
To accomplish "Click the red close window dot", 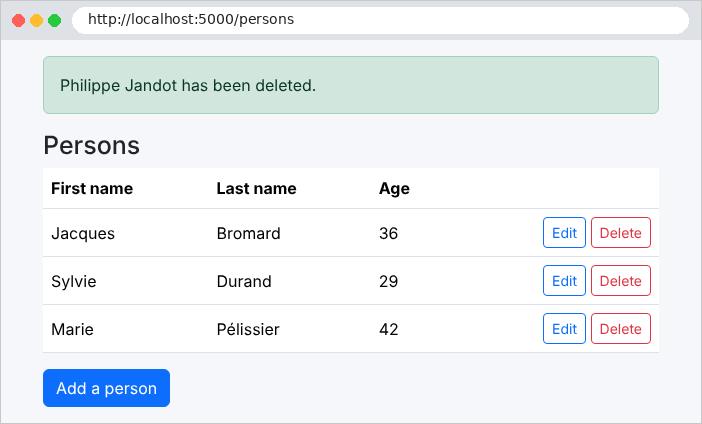I will click(x=18, y=20).
